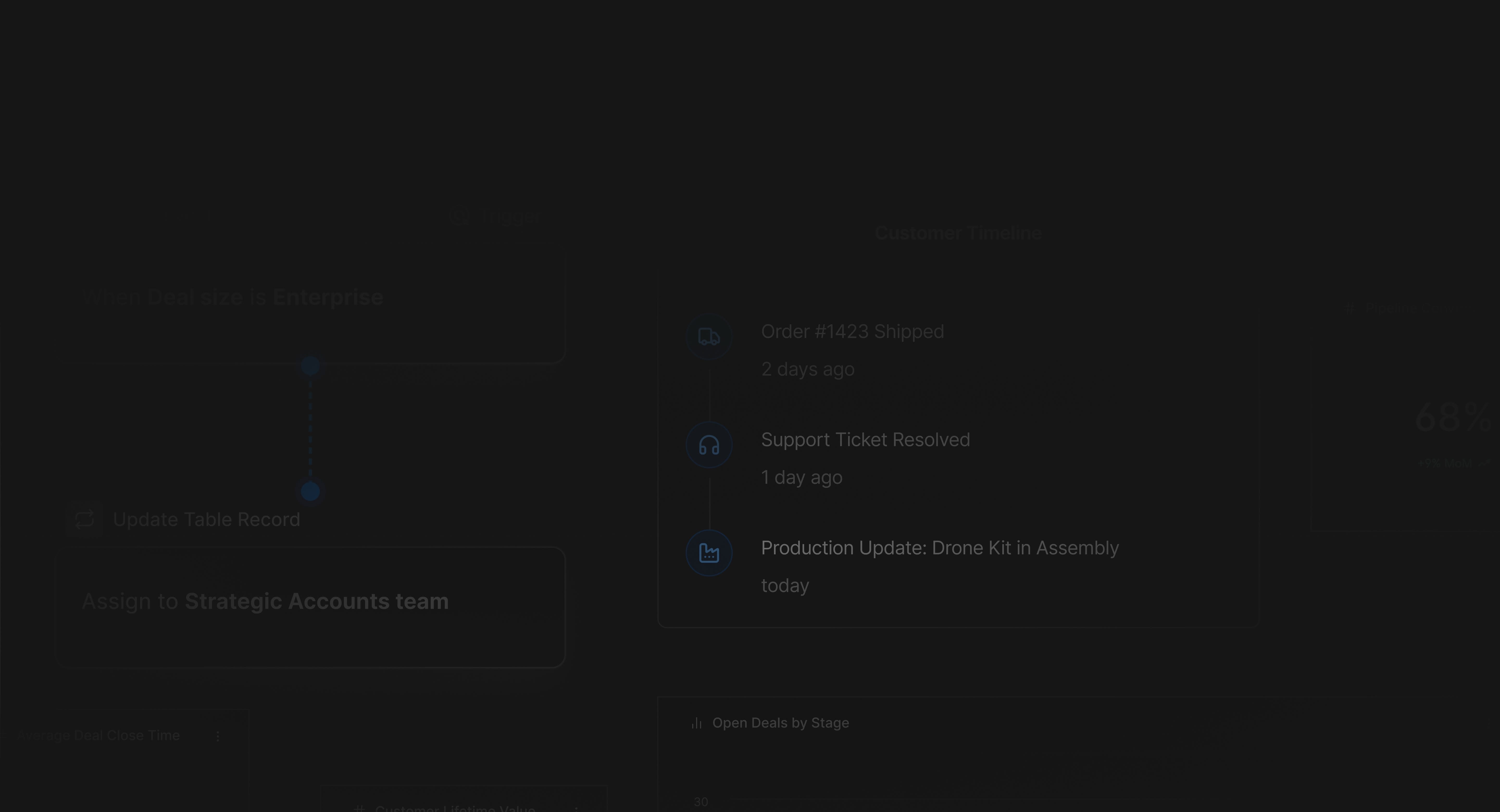Click the Customer Timeline heading
The height and width of the screenshot is (812, 1500).
(x=958, y=233)
